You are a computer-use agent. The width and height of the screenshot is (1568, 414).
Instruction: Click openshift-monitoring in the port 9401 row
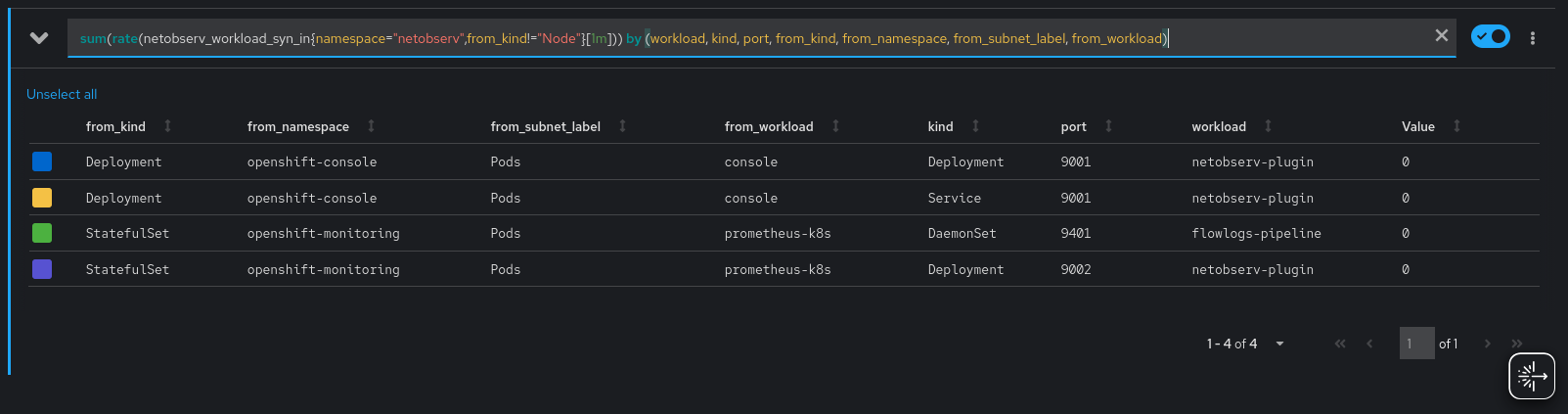324,233
